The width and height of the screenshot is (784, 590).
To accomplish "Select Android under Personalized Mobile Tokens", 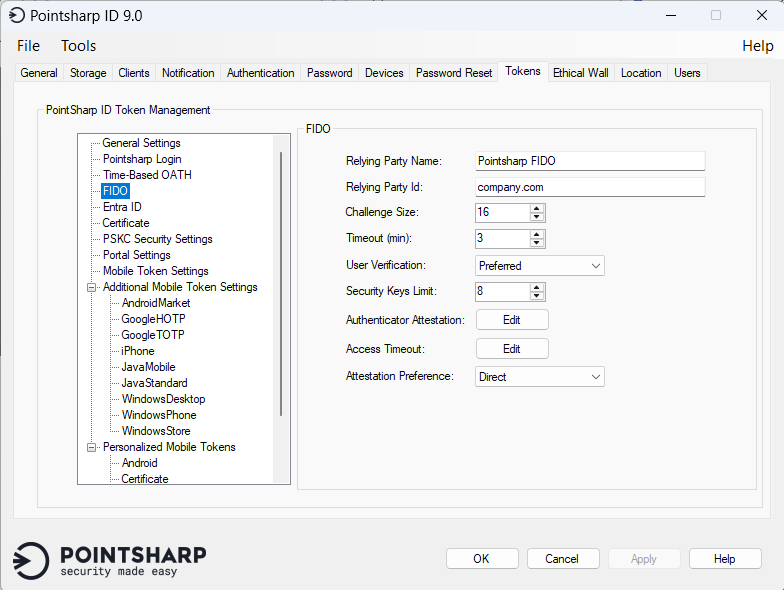I will tap(140, 463).
